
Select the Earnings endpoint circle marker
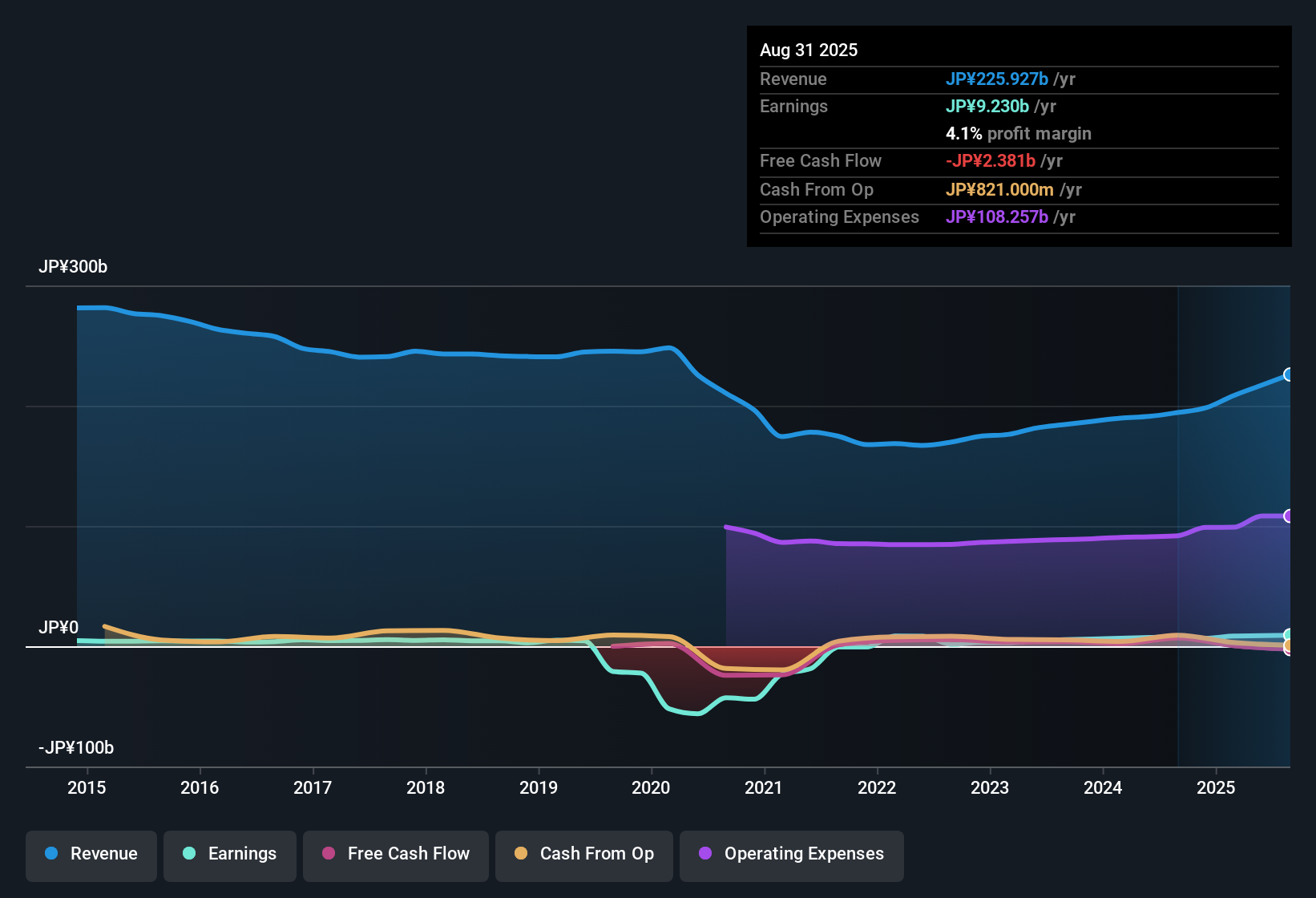(x=1289, y=634)
